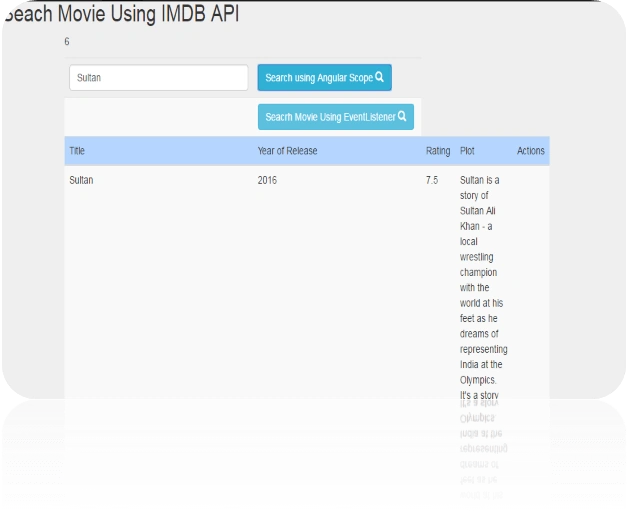This screenshot has width=628, height=511.
Task: Click the Sultan title cell in the table
Action: [81, 180]
